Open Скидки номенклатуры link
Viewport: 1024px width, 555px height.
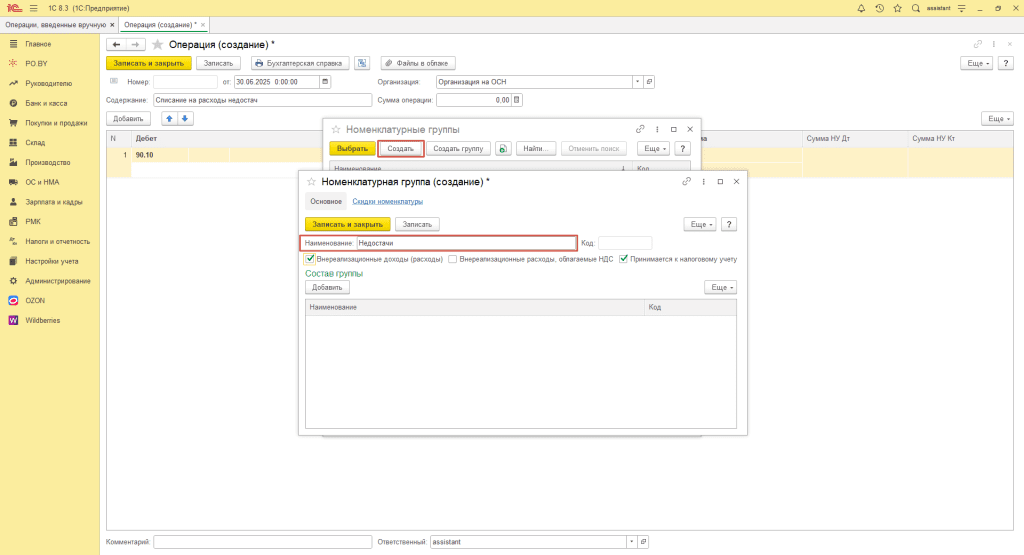pyautogui.click(x=387, y=201)
